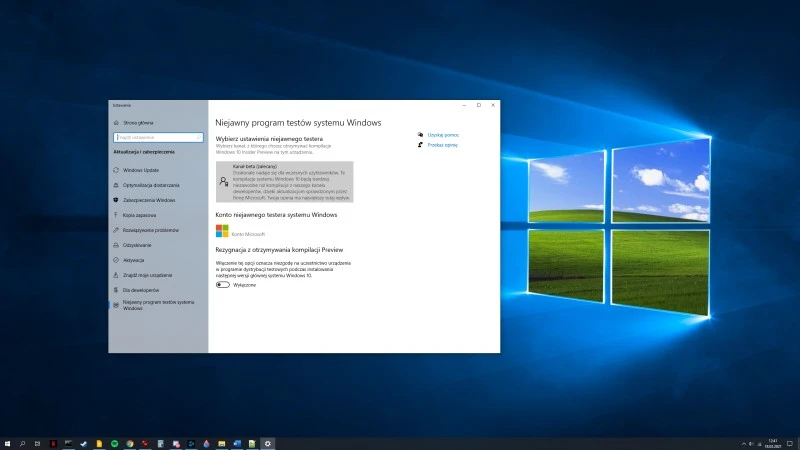Close the Ustawienia window
The image size is (800, 450).
tap(493, 105)
